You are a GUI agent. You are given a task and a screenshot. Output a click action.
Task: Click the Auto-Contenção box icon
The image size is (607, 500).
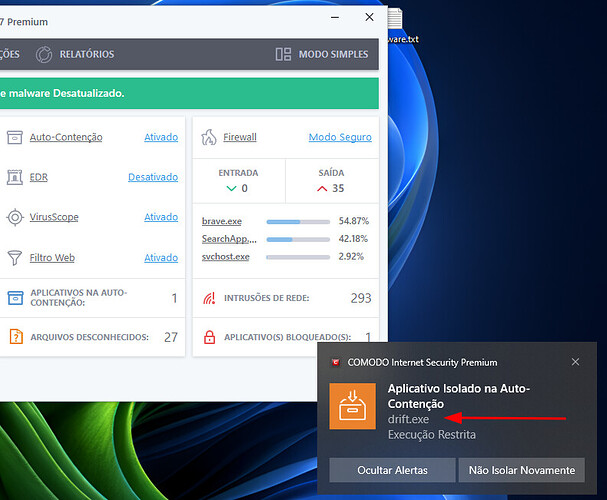pyautogui.click(x=15, y=137)
